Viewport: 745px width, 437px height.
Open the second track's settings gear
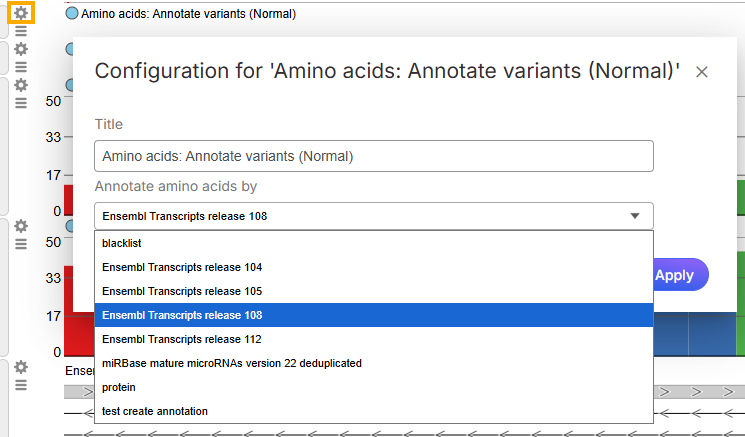pos(20,49)
